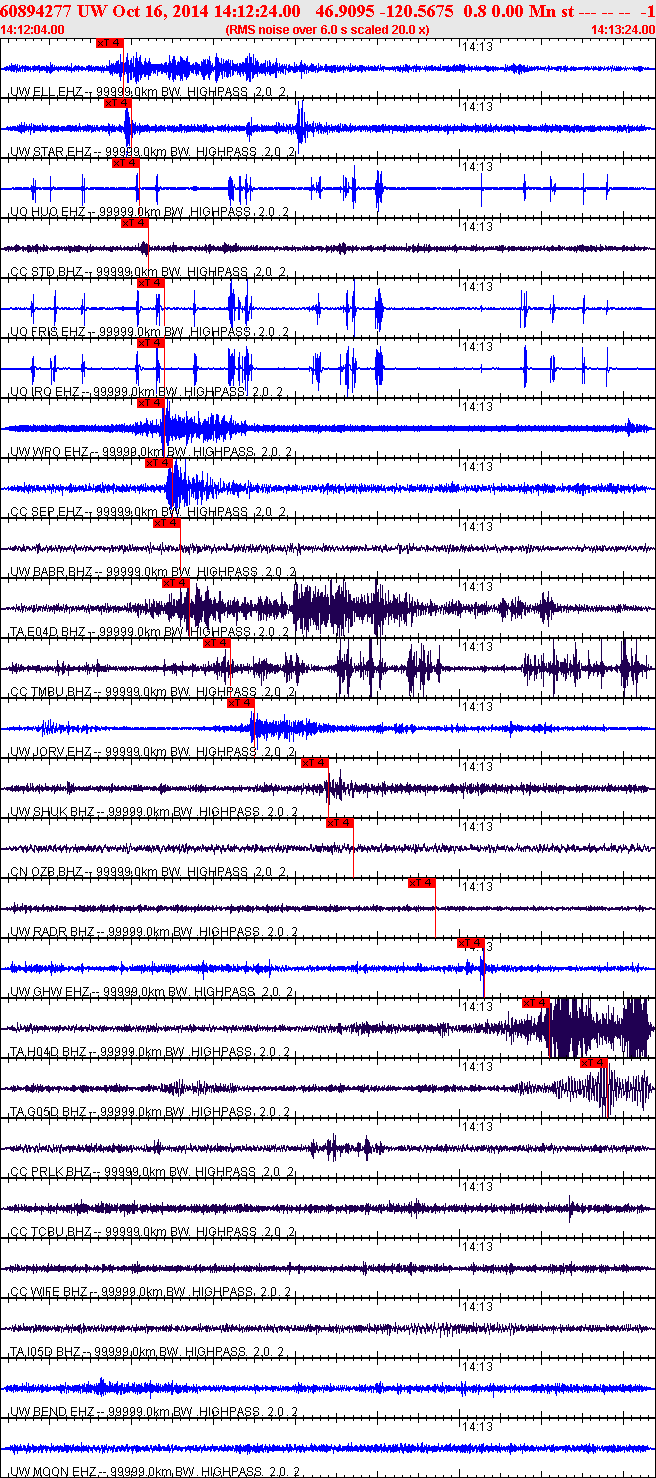The image size is (656, 1478).
Task: Click the red pick marker on UW STAR trace
Action: point(117,103)
